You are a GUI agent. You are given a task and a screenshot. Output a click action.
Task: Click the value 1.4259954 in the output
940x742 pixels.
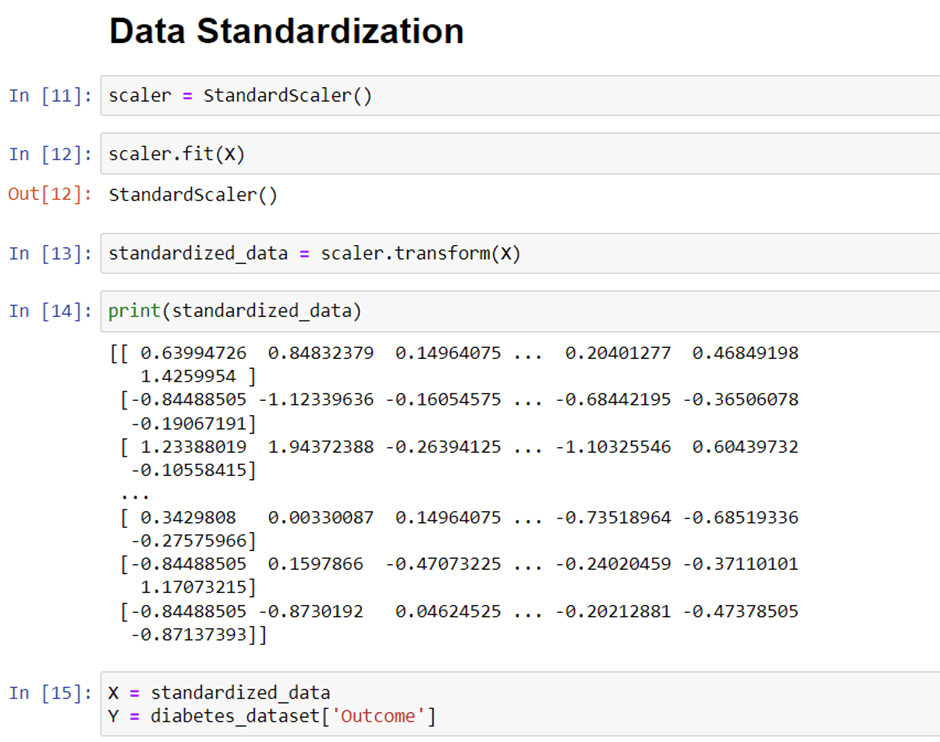(x=188, y=376)
